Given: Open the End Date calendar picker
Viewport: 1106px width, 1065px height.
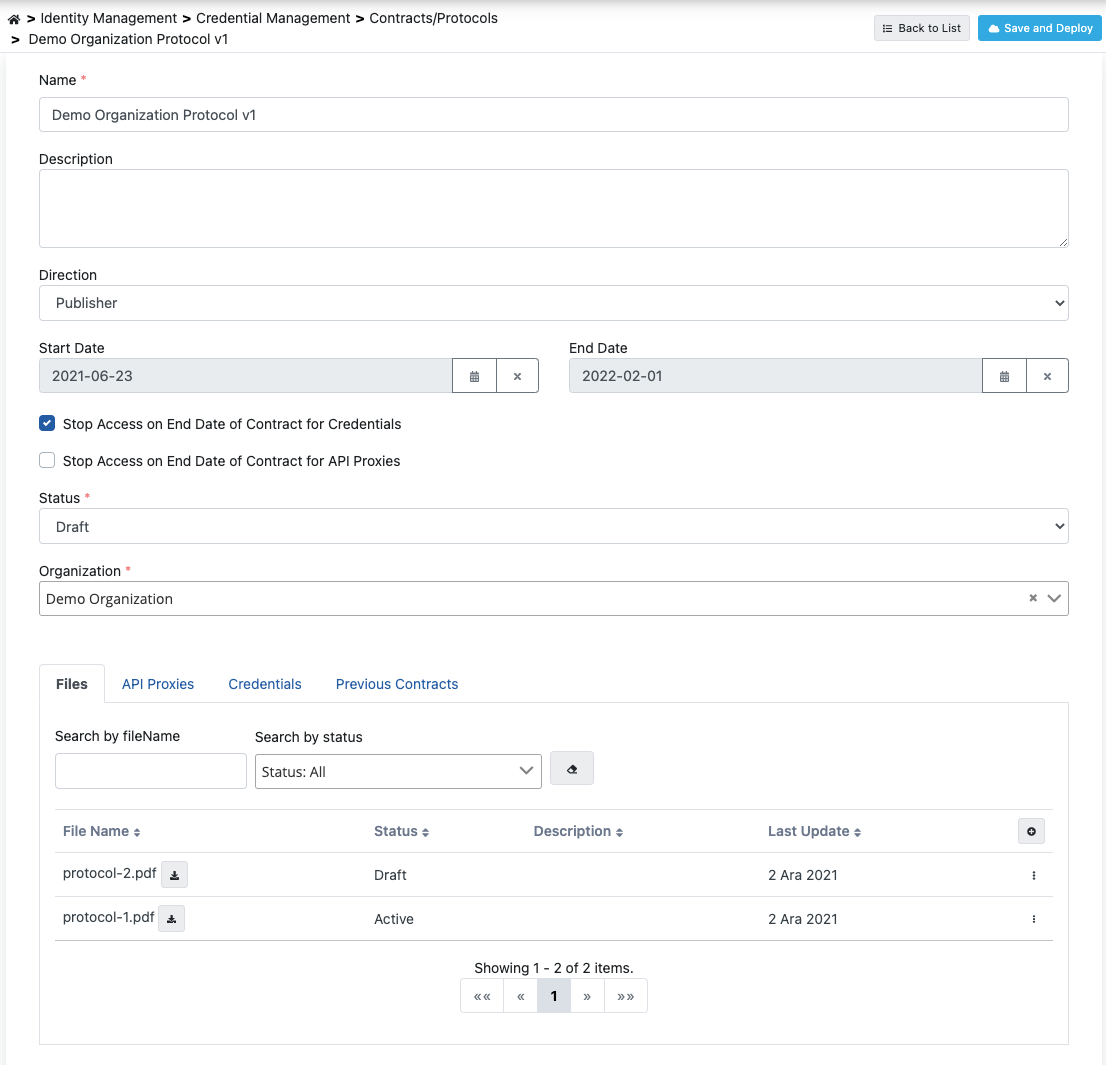Looking at the screenshot, I should [x=1004, y=376].
